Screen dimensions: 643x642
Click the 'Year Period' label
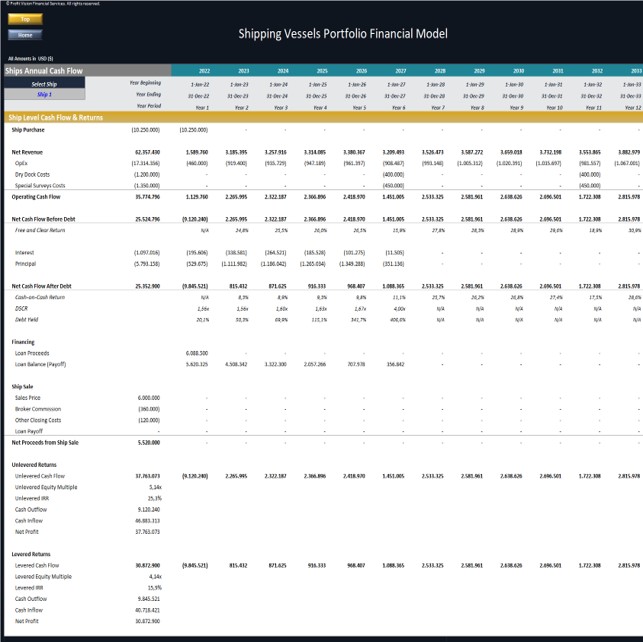click(148, 106)
